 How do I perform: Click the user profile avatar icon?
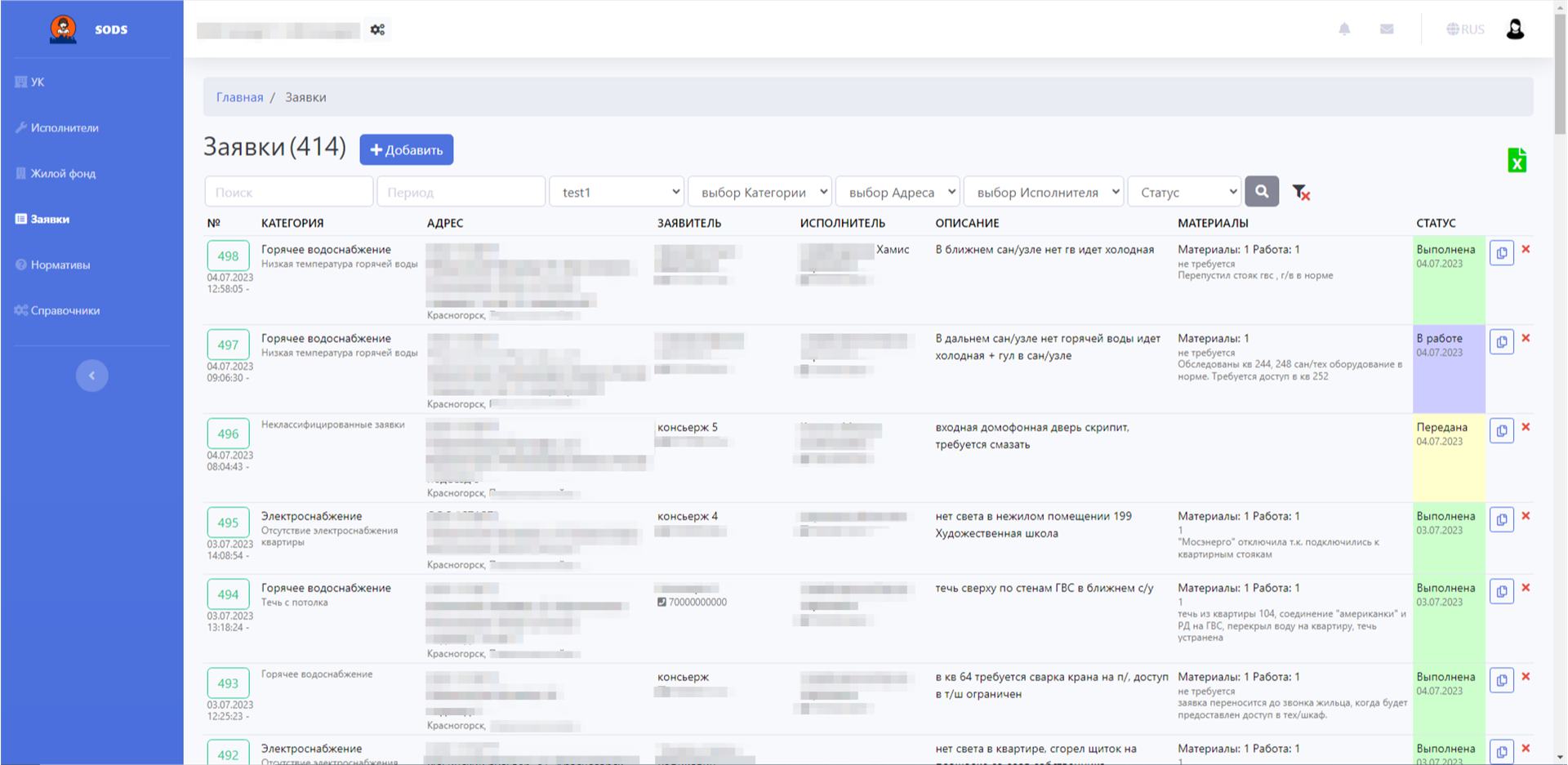point(1515,29)
